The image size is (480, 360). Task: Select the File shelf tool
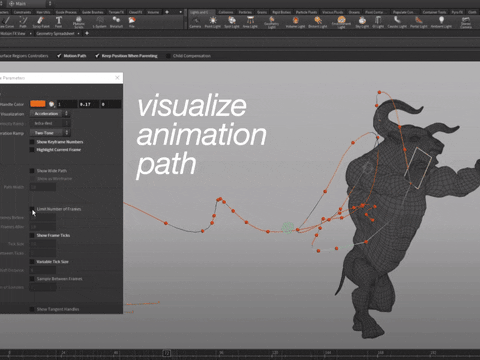coord(132,22)
